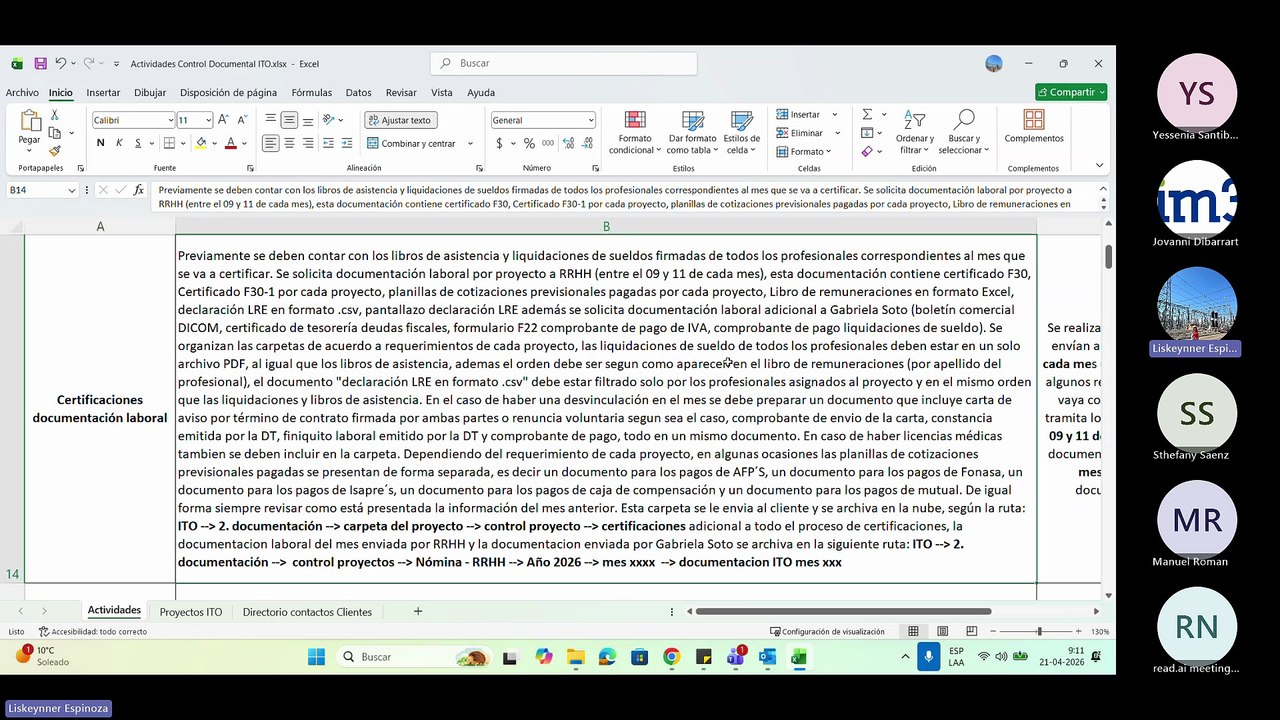Open the General number format dropdown
This screenshot has height=720, width=1280.
[x=590, y=120]
